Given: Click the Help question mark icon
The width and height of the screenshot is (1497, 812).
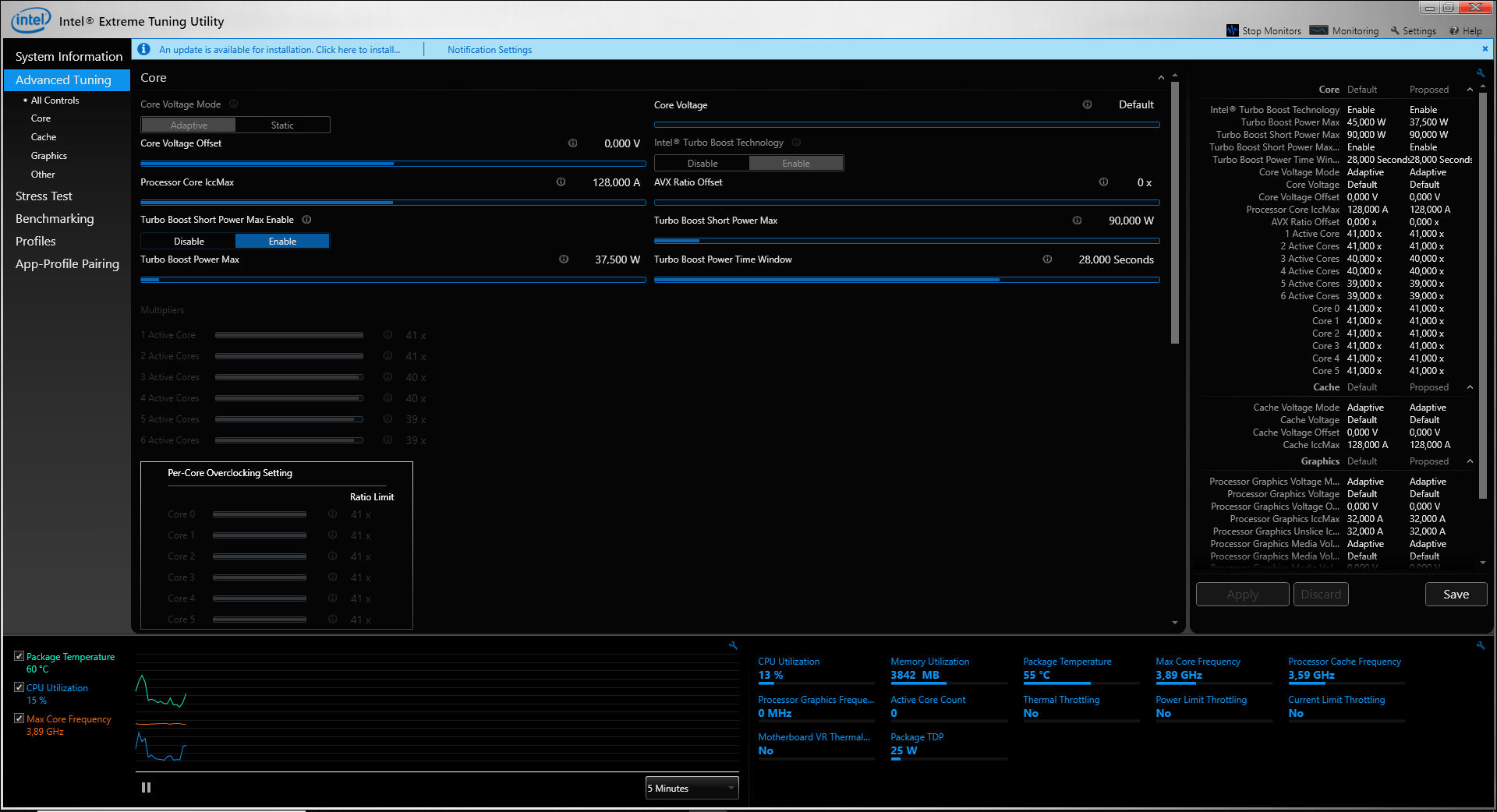Looking at the screenshot, I should coord(1454,31).
